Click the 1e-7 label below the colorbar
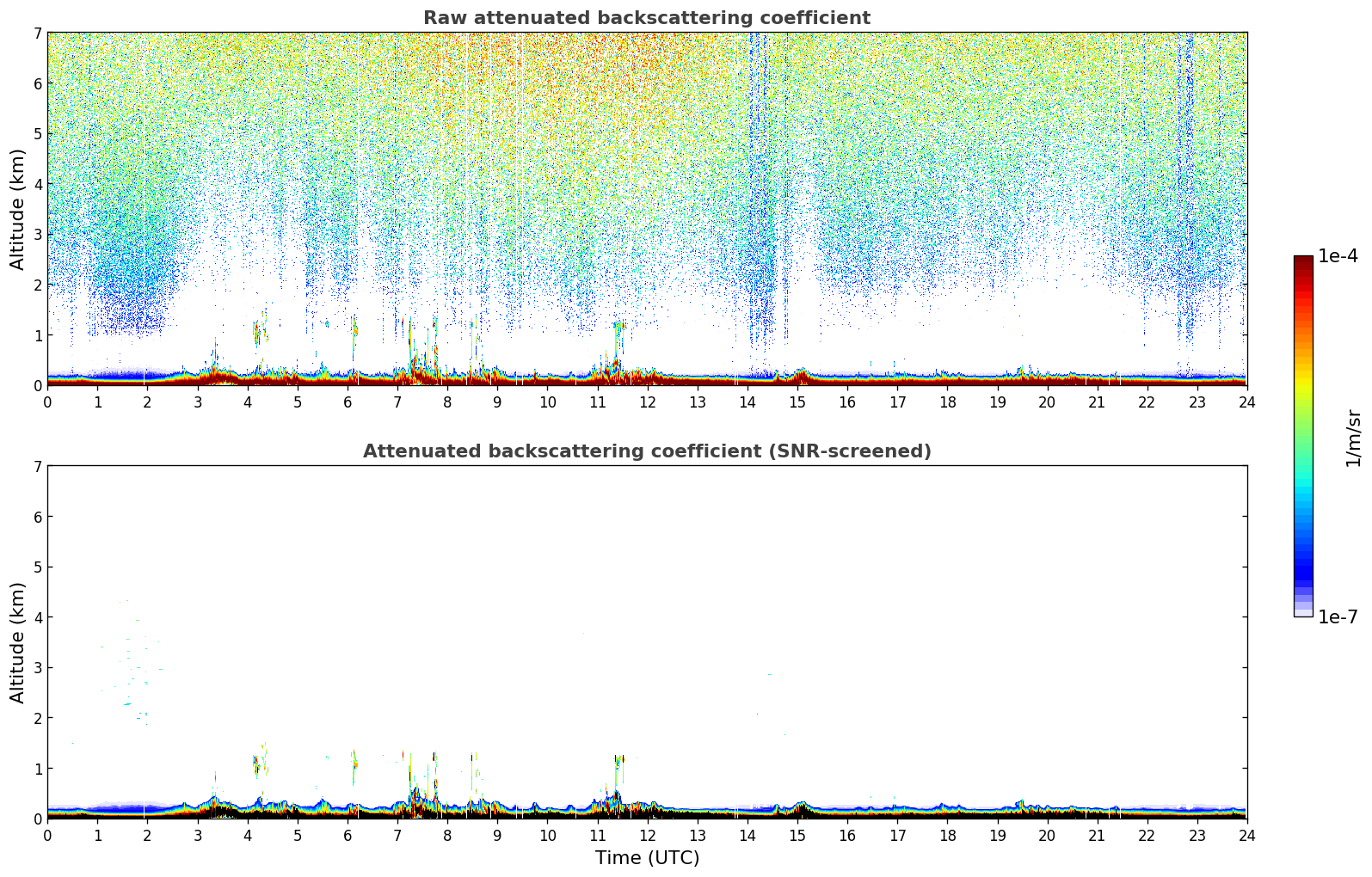 pos(1338,617)
